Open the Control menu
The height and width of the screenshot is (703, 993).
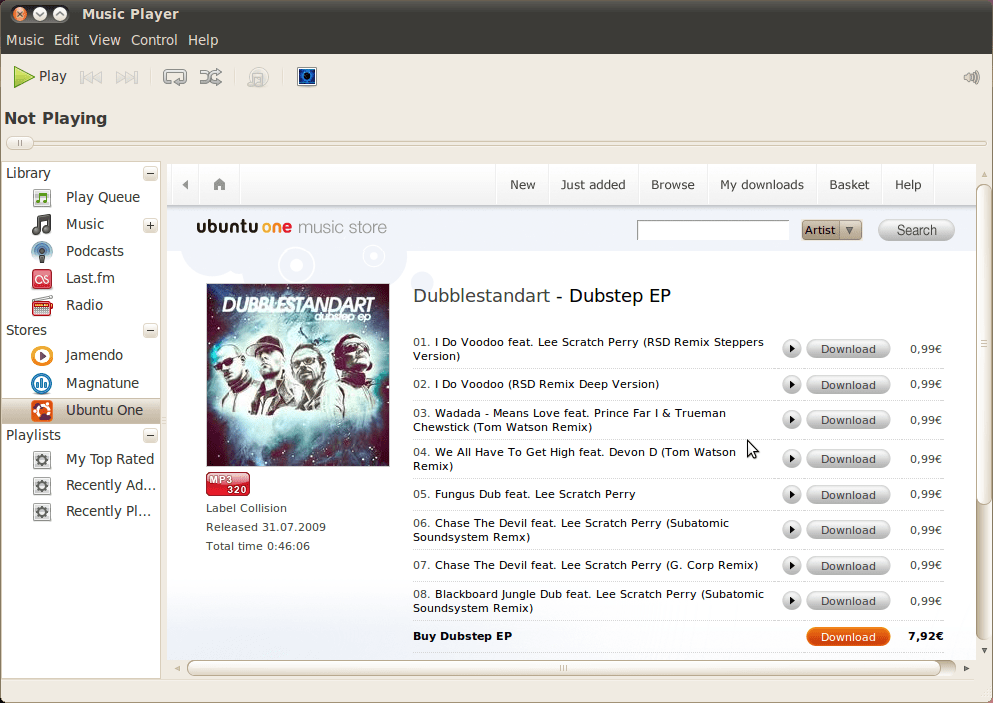[x=154, y=40]
